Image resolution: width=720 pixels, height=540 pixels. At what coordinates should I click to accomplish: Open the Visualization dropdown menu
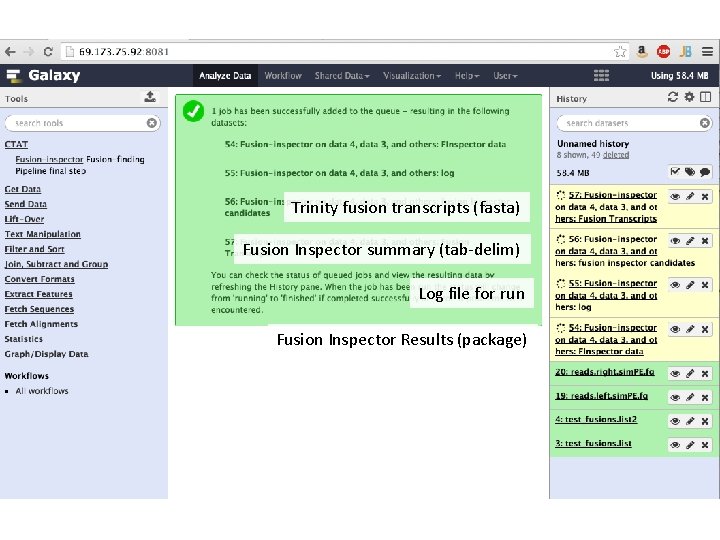click(x=412, y=76)
